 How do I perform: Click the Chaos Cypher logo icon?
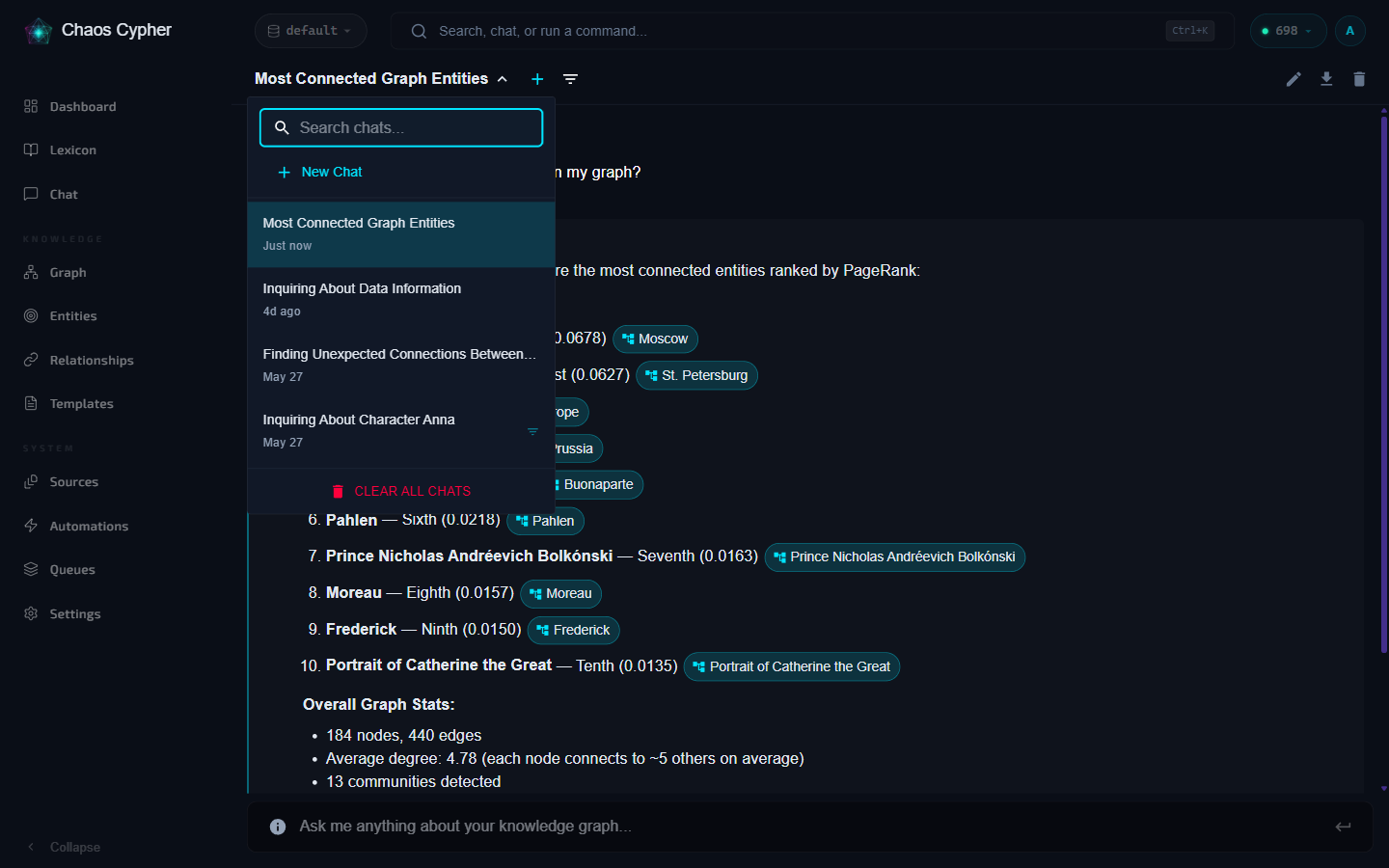[39, 31]
